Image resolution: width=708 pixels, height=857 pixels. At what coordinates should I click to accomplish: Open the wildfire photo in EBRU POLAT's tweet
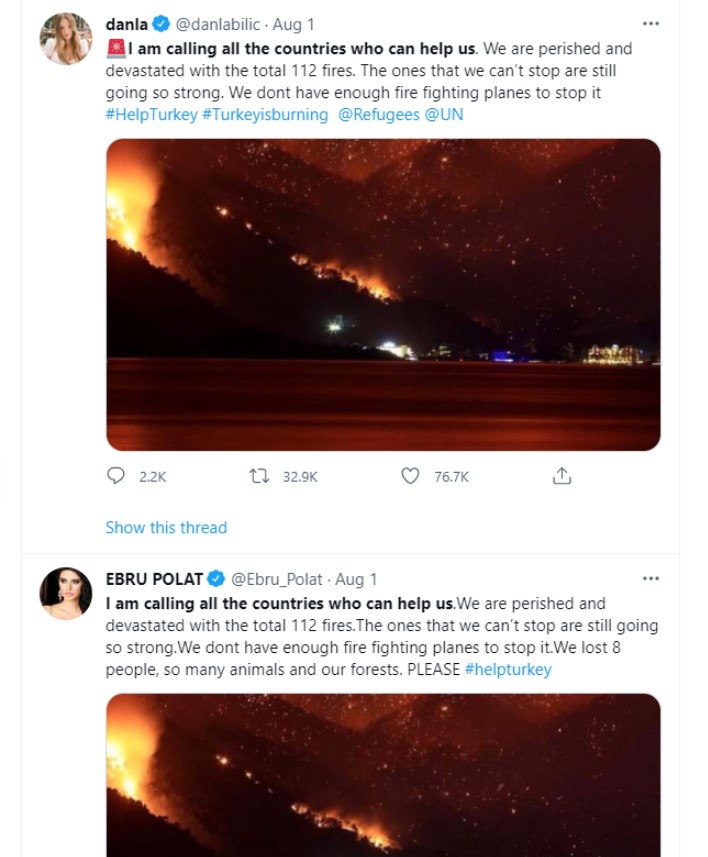[383, 775]
